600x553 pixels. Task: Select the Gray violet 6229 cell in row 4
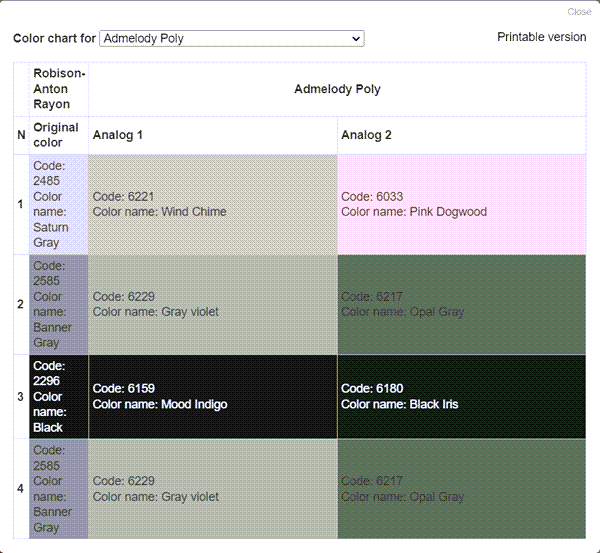[x=213, y=489]
